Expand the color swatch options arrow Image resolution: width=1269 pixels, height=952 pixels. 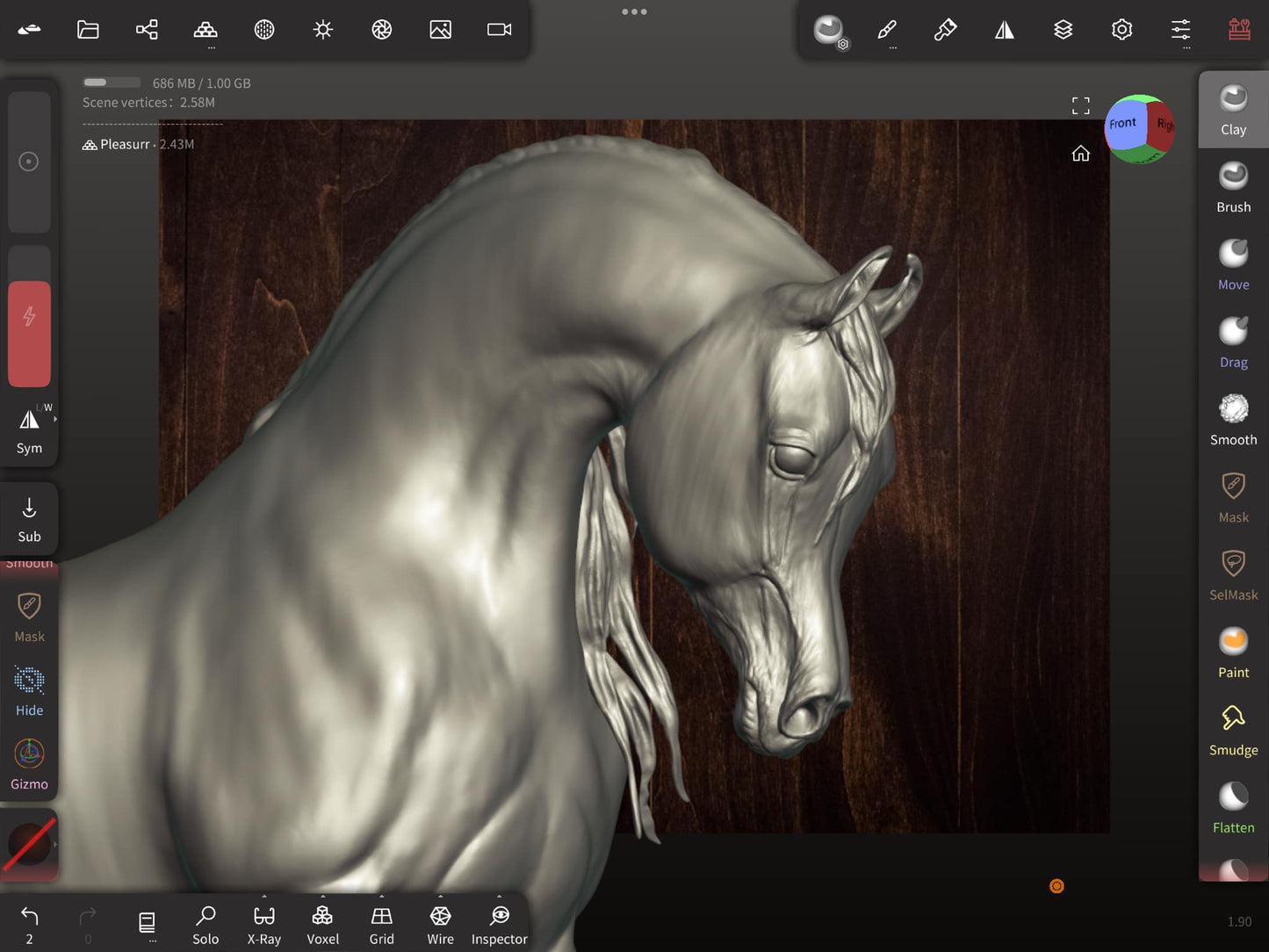55,844
